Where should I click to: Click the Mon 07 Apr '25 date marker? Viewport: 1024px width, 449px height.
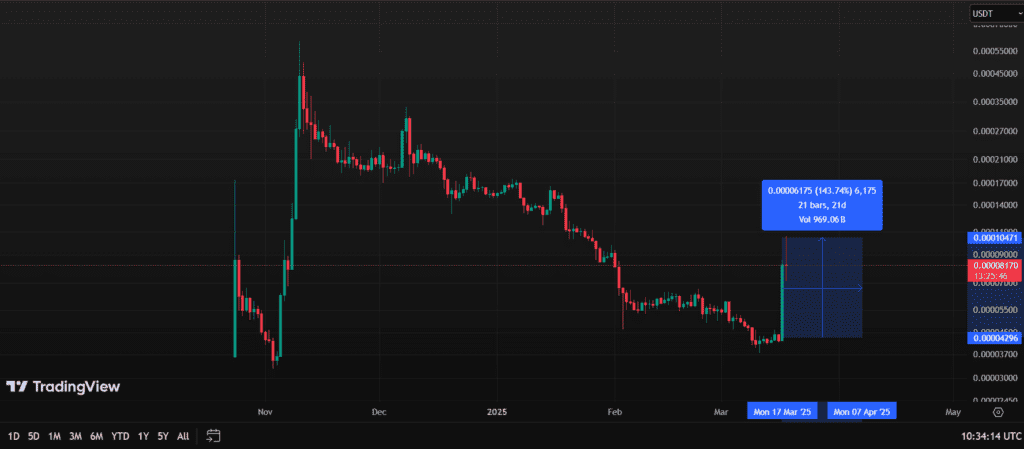click(862, 412)
